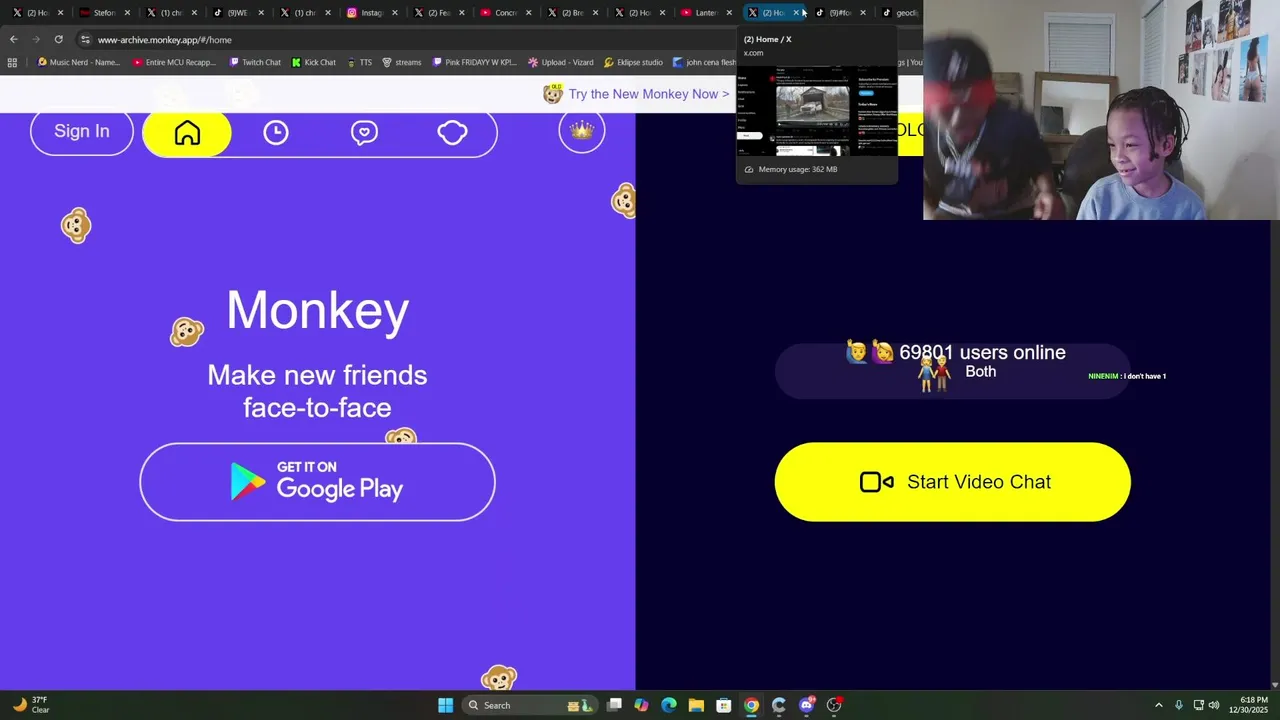Open the OBS Studio taskbar icon
This screenshot has height=720, width=1280.
click(834, 705)
